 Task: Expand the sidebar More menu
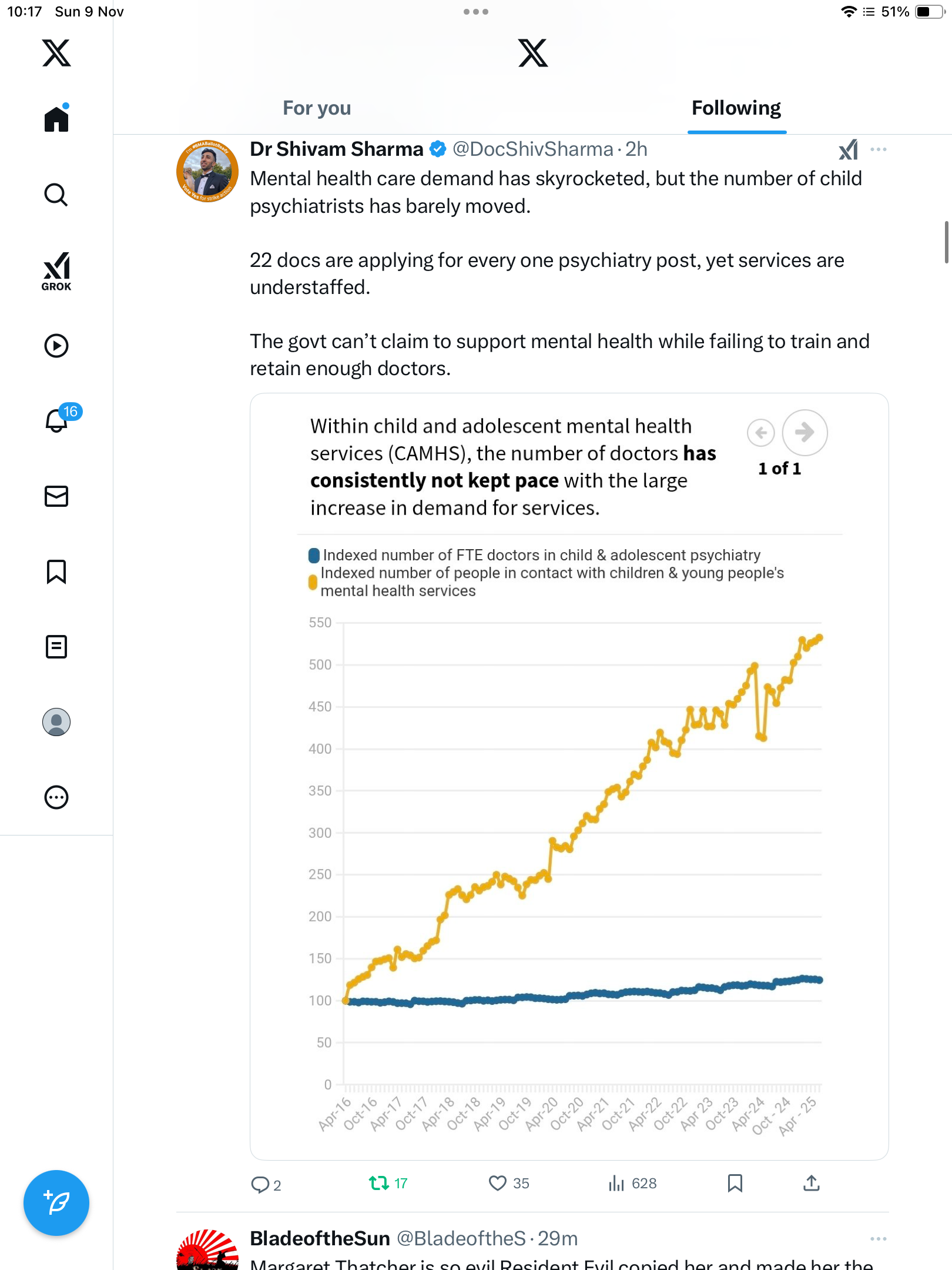coord(56,797)
